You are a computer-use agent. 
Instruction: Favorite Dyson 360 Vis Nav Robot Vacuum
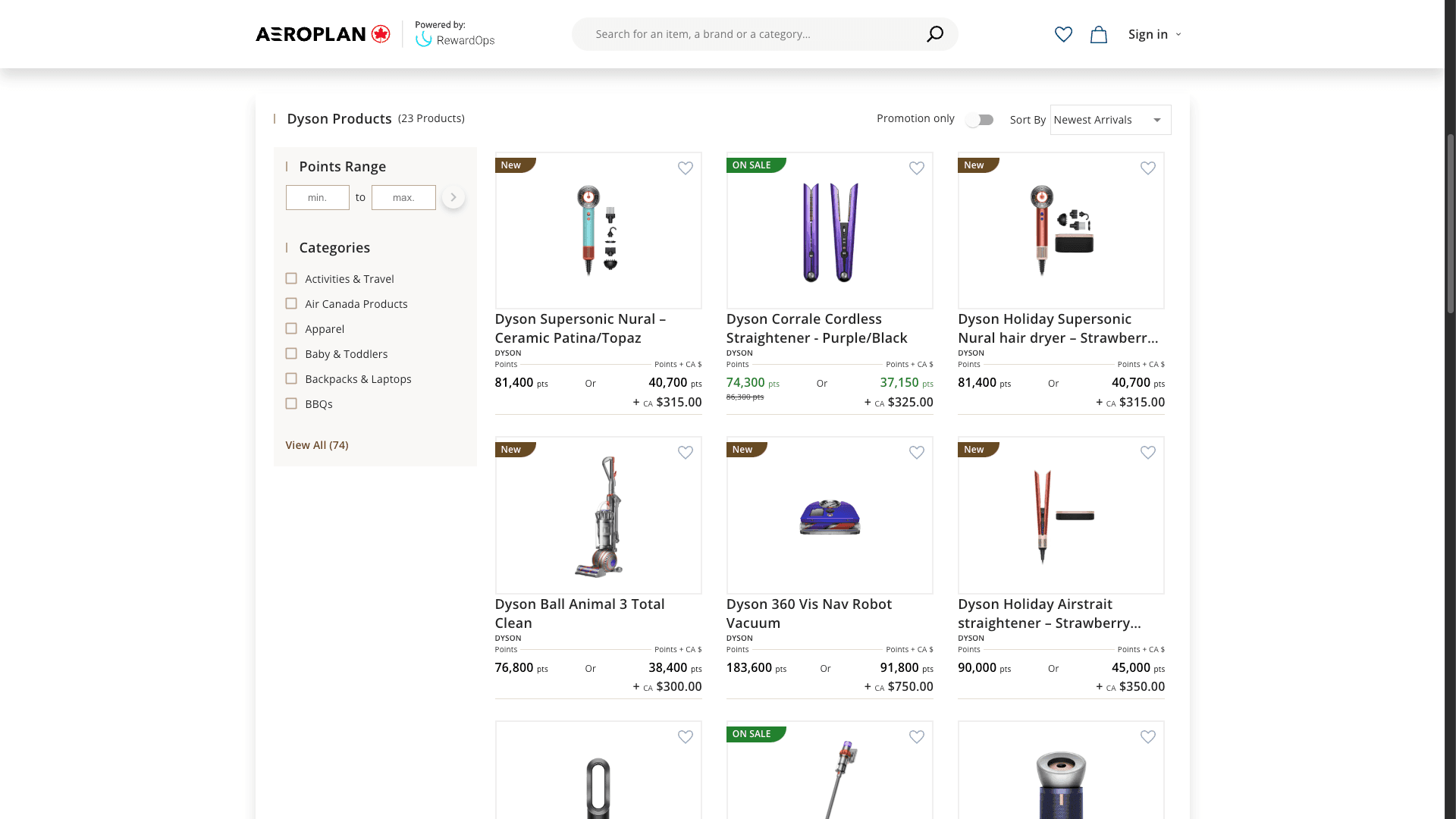point(917,453)
